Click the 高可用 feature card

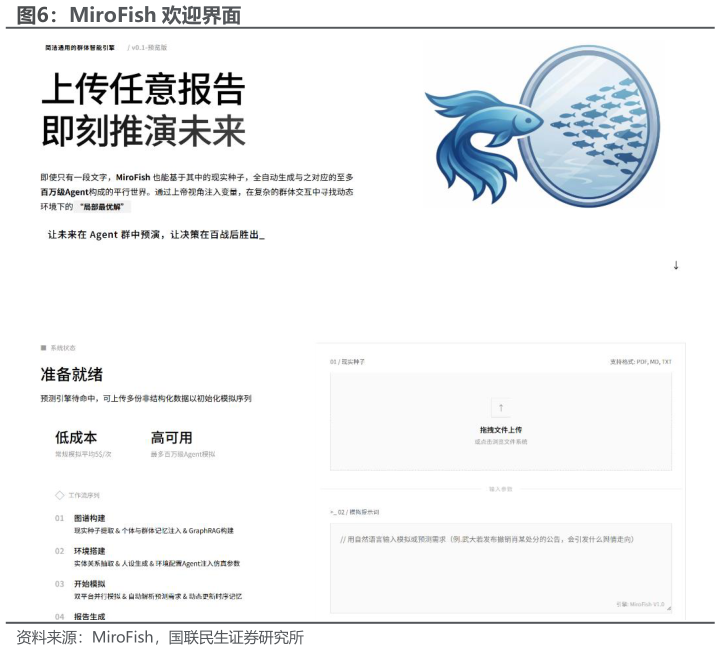point(183,444)
